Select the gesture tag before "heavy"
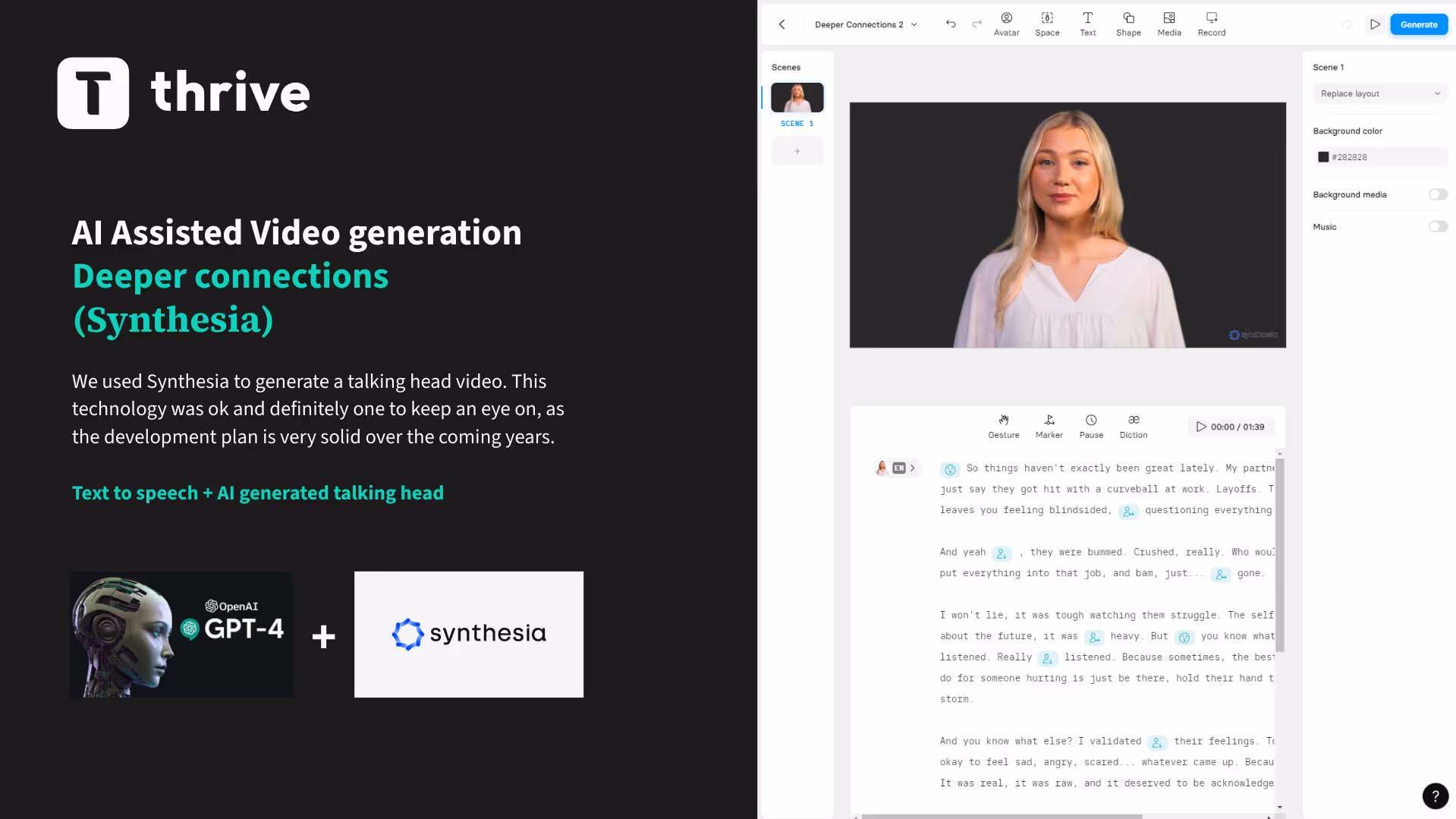 coord(1094,637)
